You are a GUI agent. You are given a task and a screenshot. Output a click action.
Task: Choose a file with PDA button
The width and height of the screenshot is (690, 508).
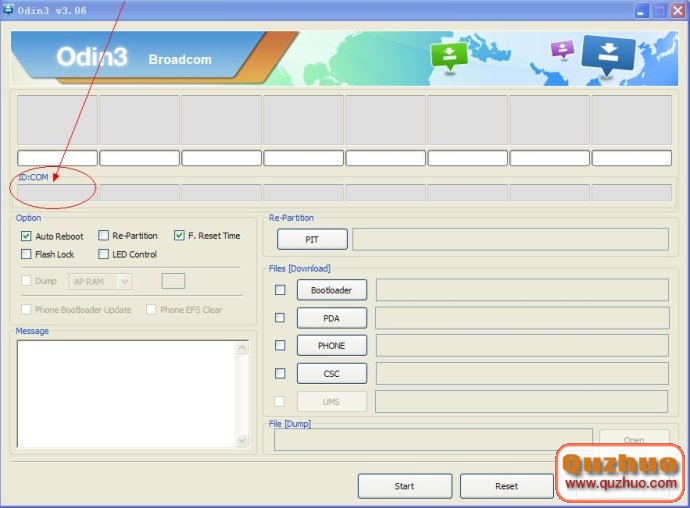coord(332,318)
